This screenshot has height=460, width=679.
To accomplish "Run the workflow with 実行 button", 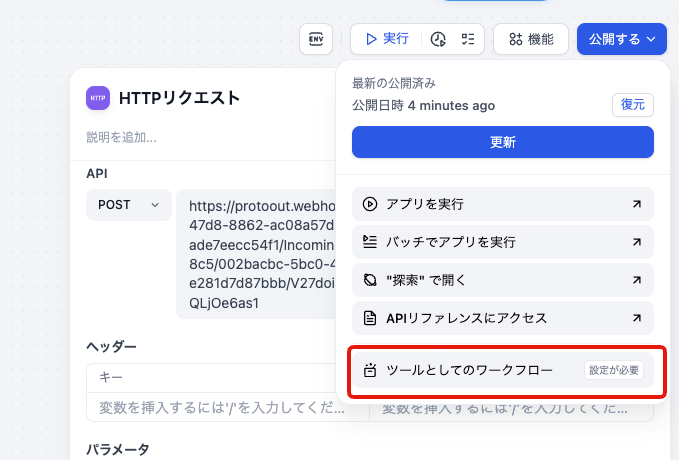I will click(387, 39).
